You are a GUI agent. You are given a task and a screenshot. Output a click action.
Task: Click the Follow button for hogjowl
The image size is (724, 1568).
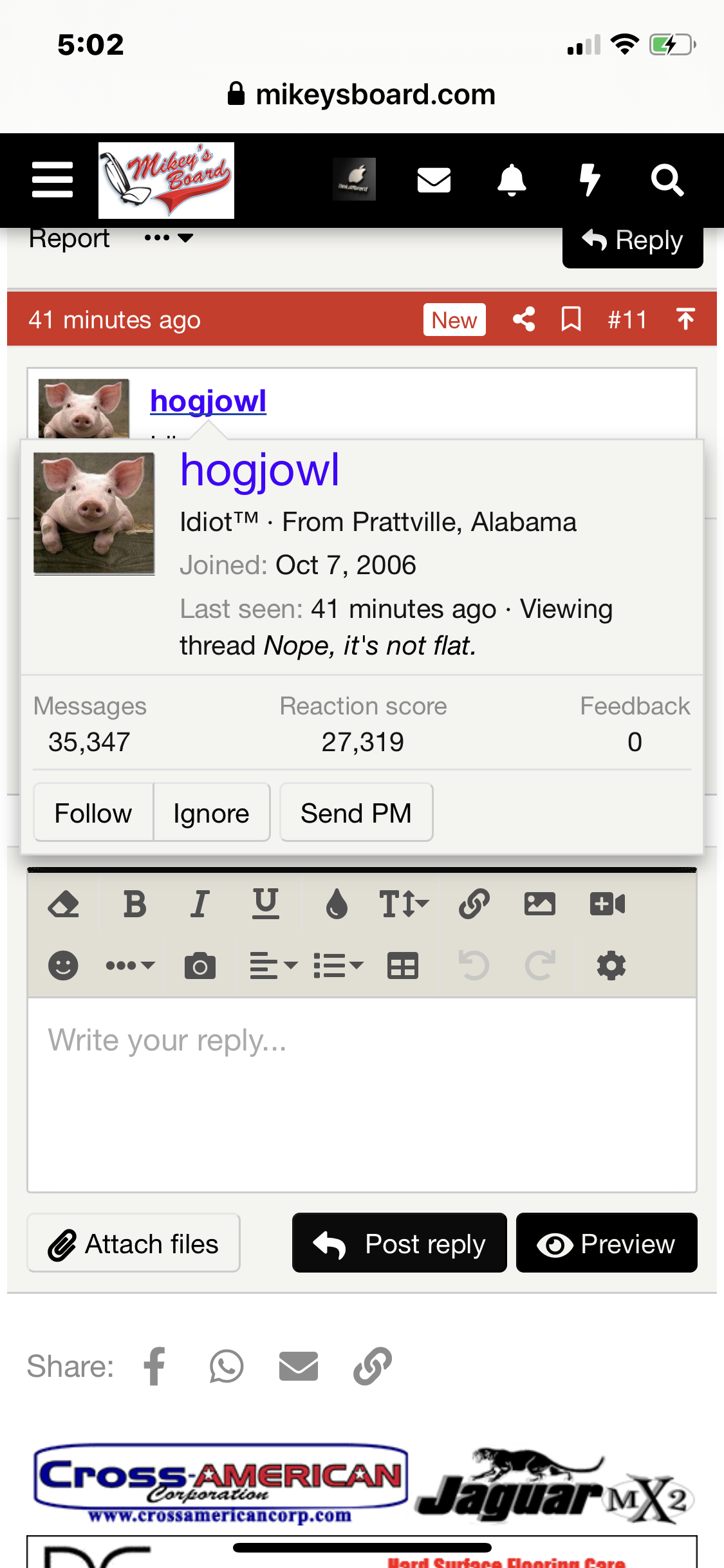93,813
